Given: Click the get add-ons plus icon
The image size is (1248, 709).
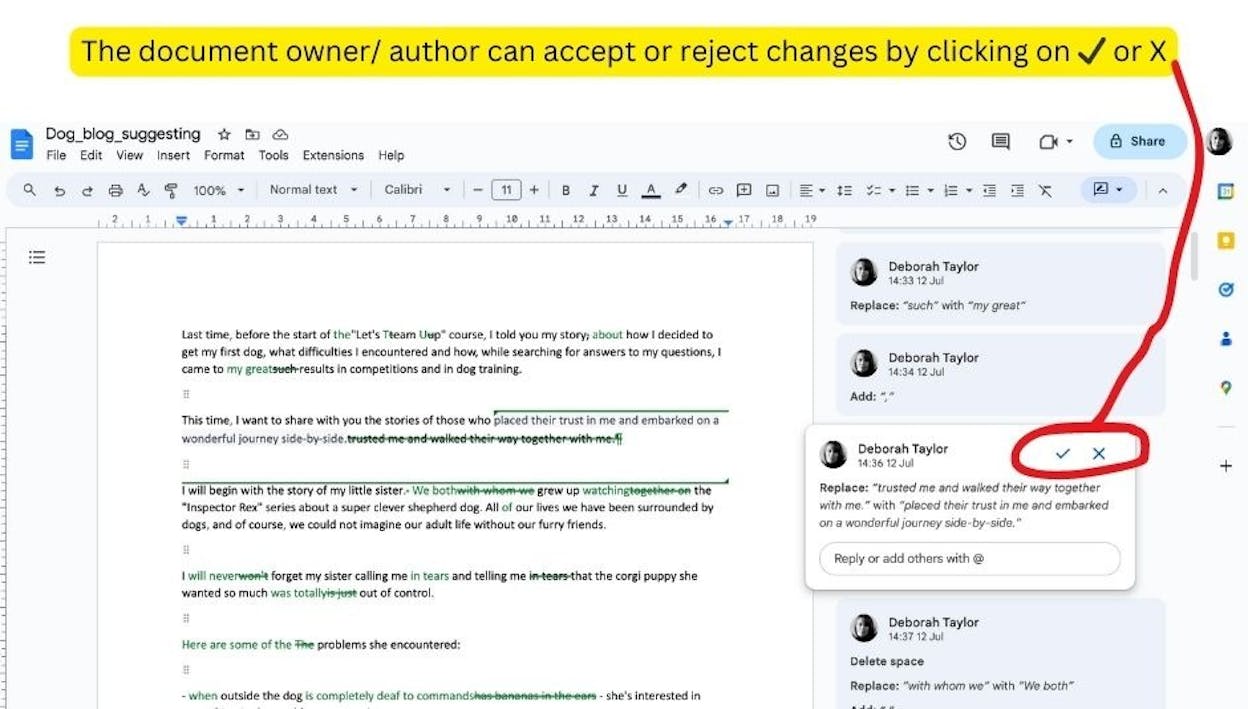Looking at the screenshot, I should (1226, 466).
